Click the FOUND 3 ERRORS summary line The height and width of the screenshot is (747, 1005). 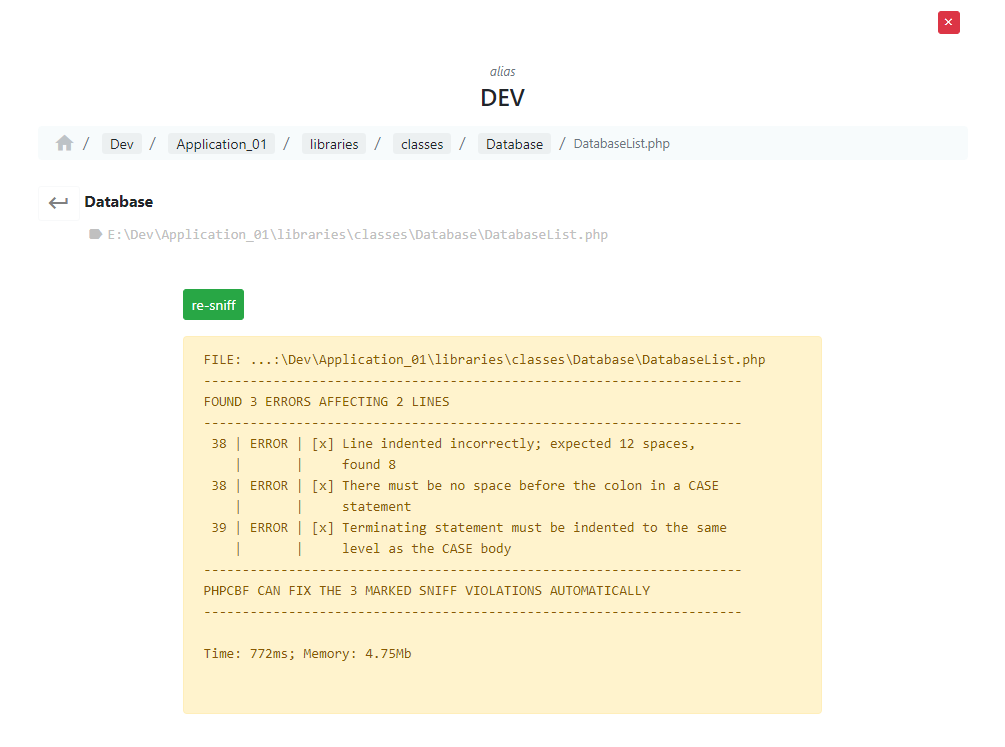pos(326,401)
